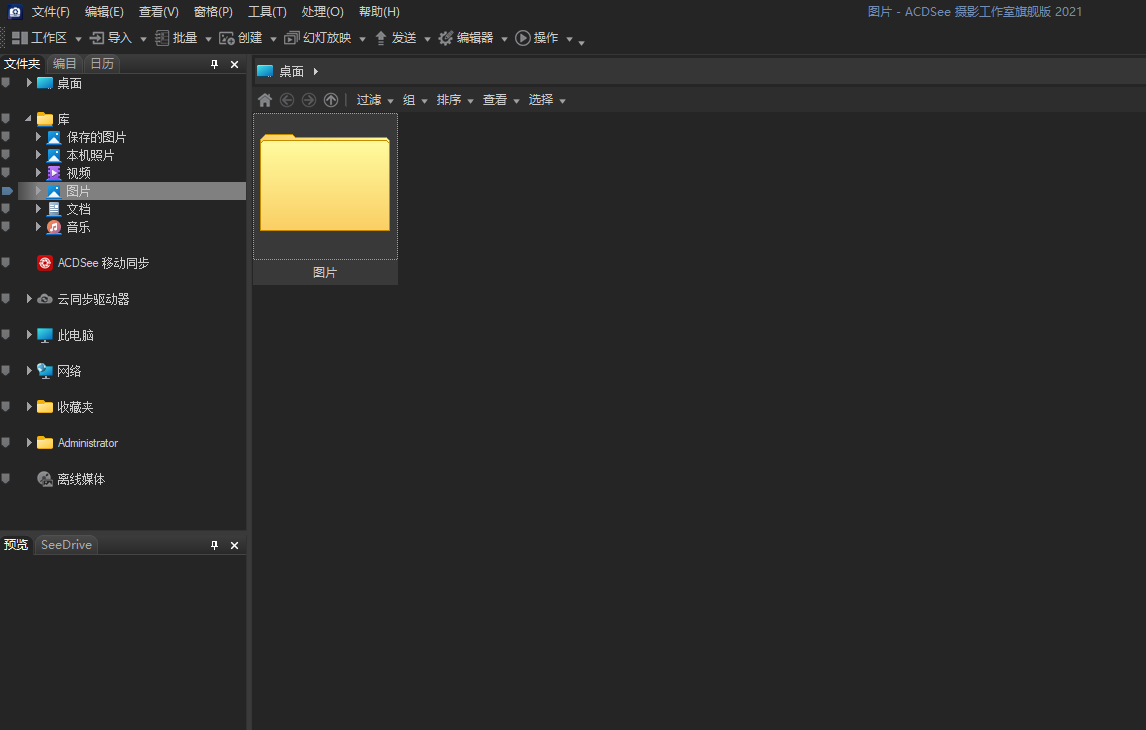Switch to the 日历 calendar tab
This screenshot has height=730, width=1146.
[102, 64]
